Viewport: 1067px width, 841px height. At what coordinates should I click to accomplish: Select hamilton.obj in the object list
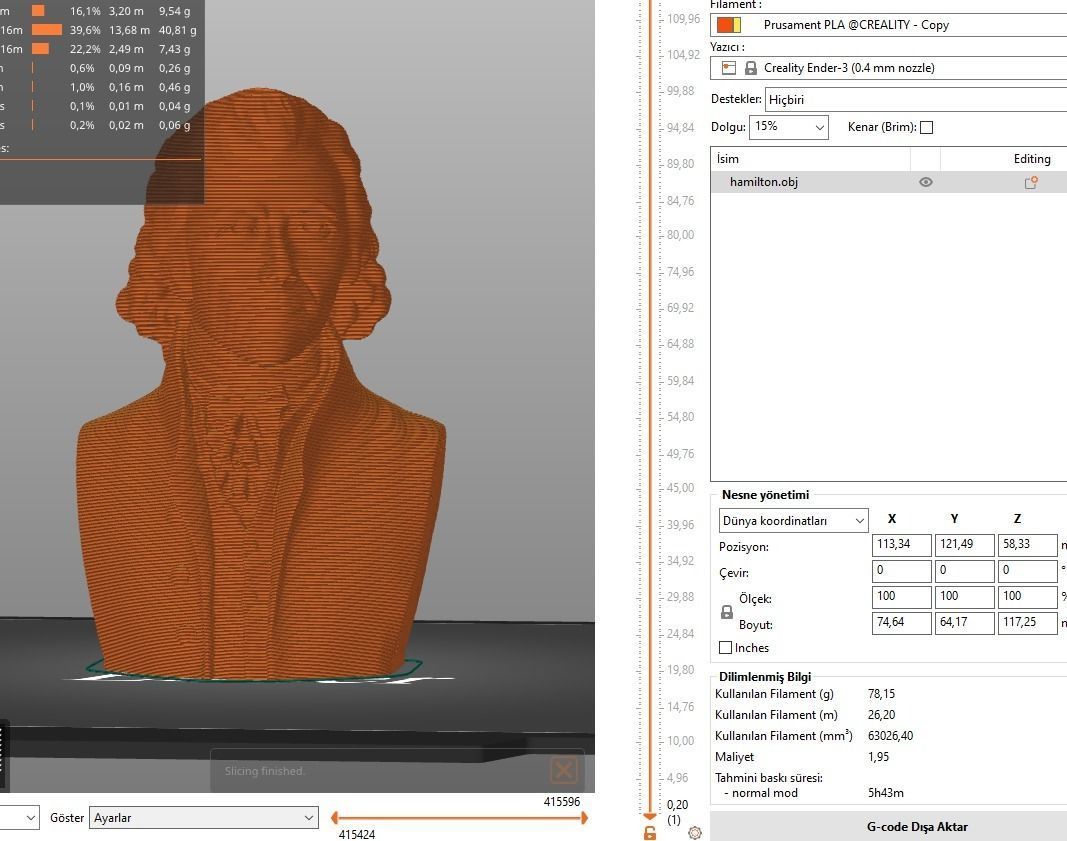pyautogui.click(x=764, y=182)
